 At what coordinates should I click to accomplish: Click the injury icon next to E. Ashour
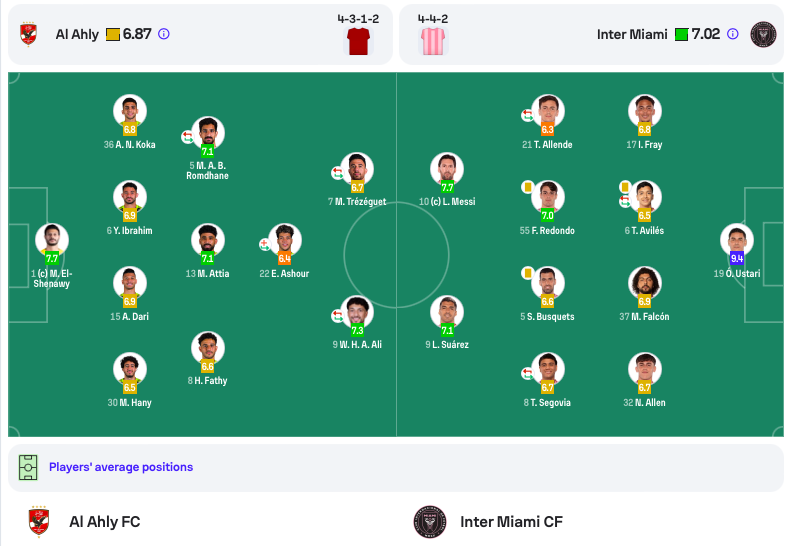coord(264,244)
